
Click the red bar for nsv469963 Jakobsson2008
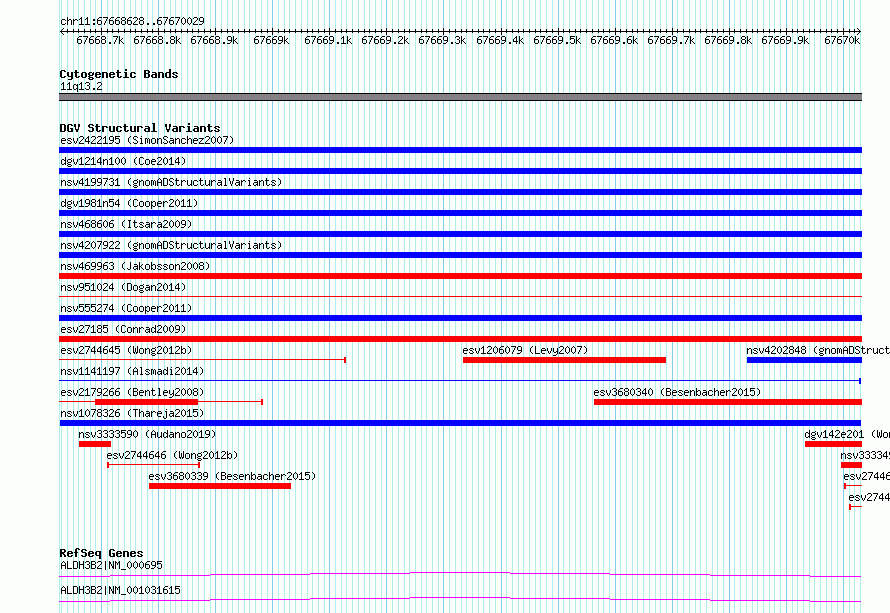click(460, 276)
